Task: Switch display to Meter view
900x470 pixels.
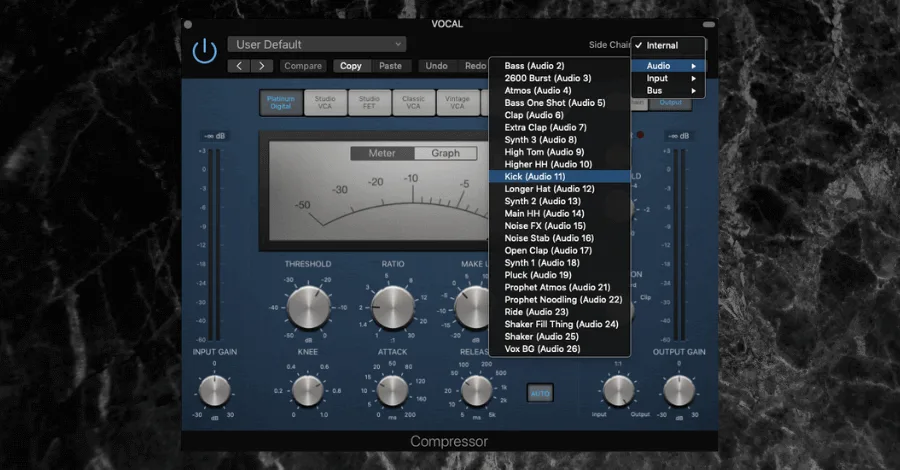Action: click(382, 153)
